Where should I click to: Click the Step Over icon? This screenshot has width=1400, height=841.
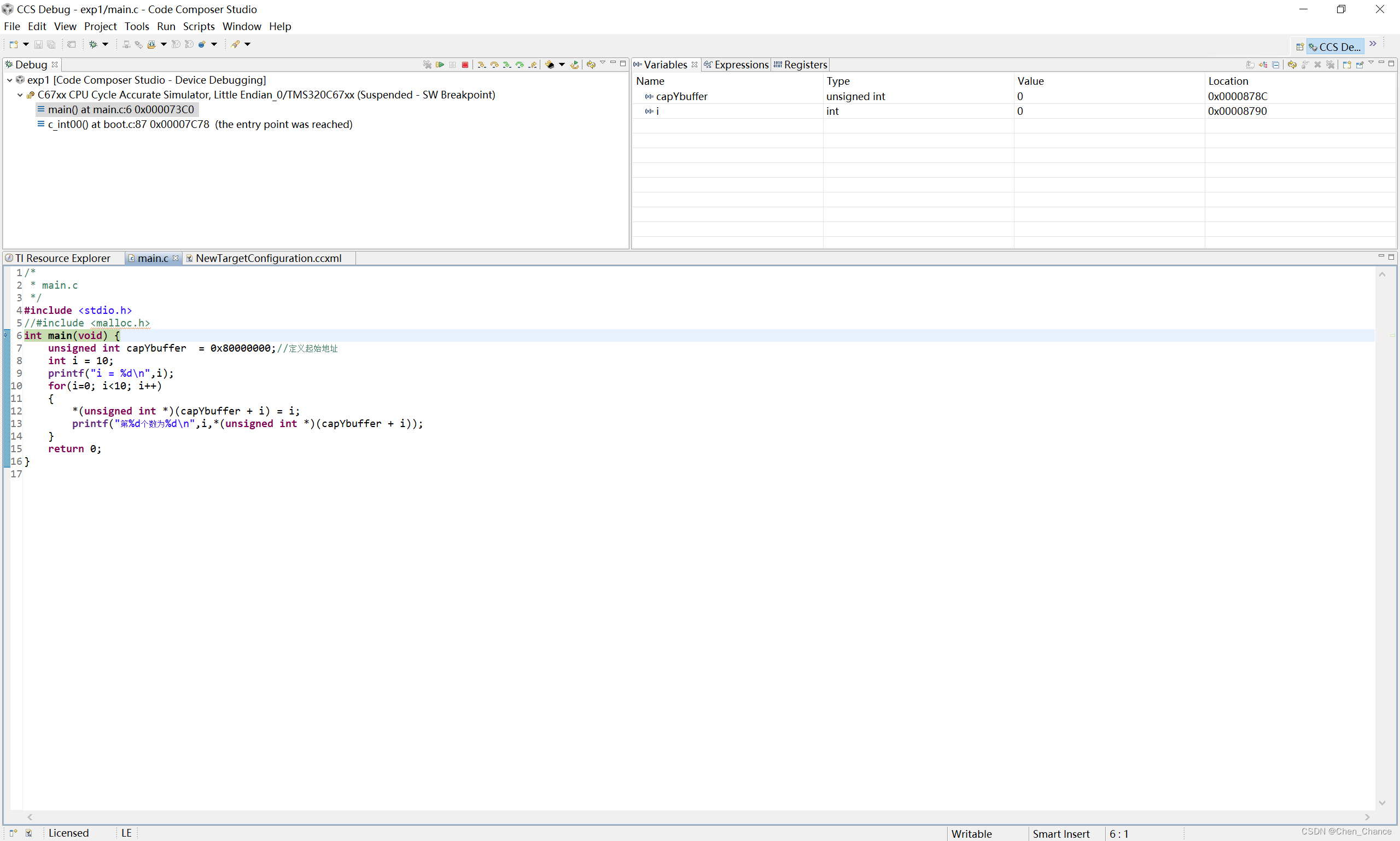coord(494,65)
